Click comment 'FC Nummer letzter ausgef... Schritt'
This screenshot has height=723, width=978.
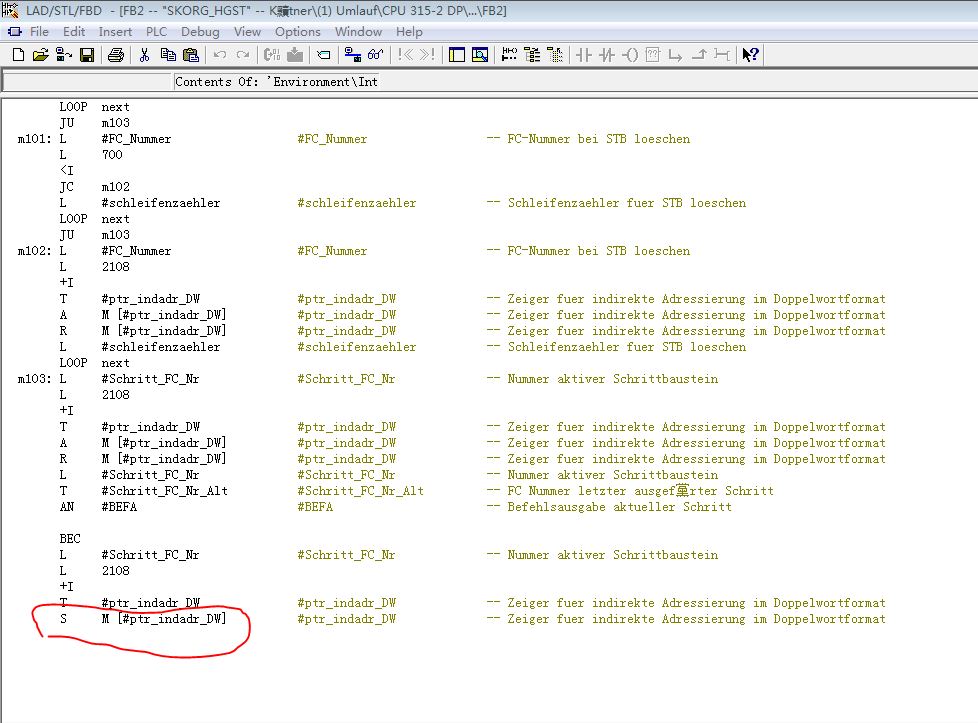pyautogui.click(x=641, y=491)
